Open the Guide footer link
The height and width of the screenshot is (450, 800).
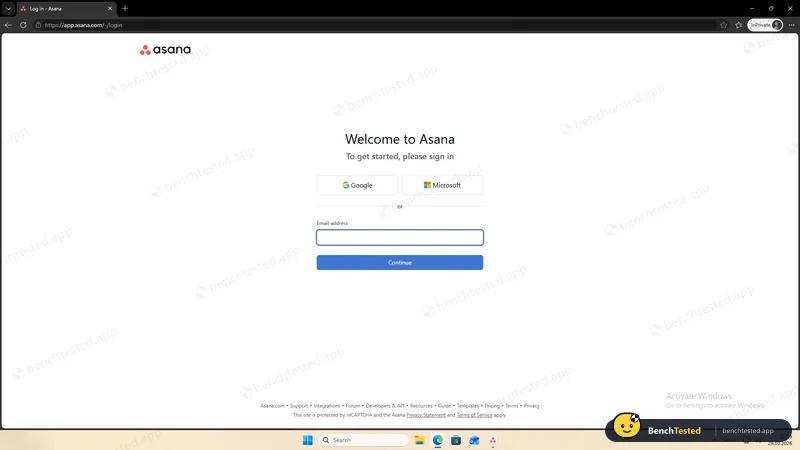pyautogui.click(x=444, y=406)
